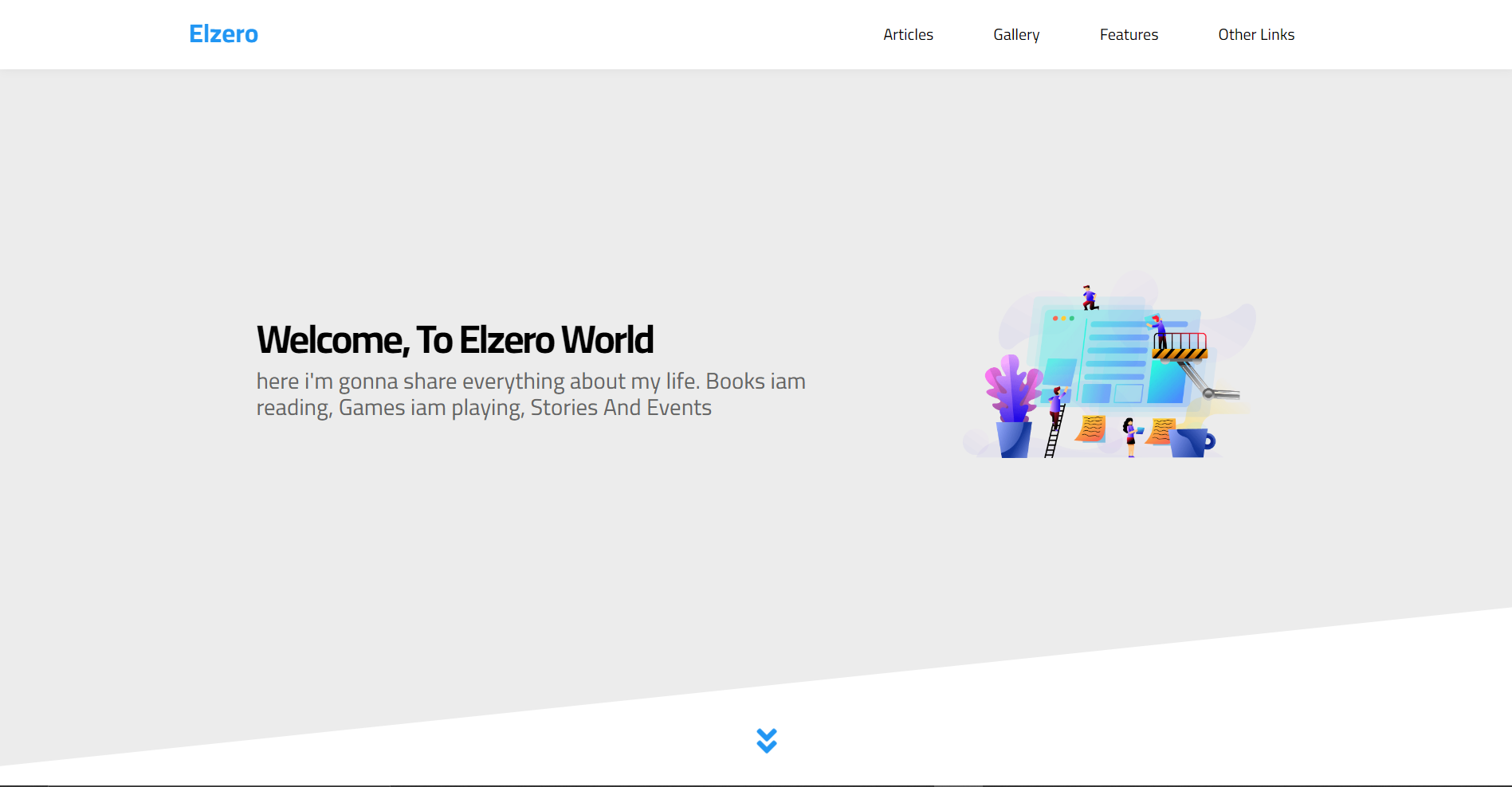This screenshot has width=1512, height=787.
Task: Click the Elzero logo
Action: tap(223, 34)
